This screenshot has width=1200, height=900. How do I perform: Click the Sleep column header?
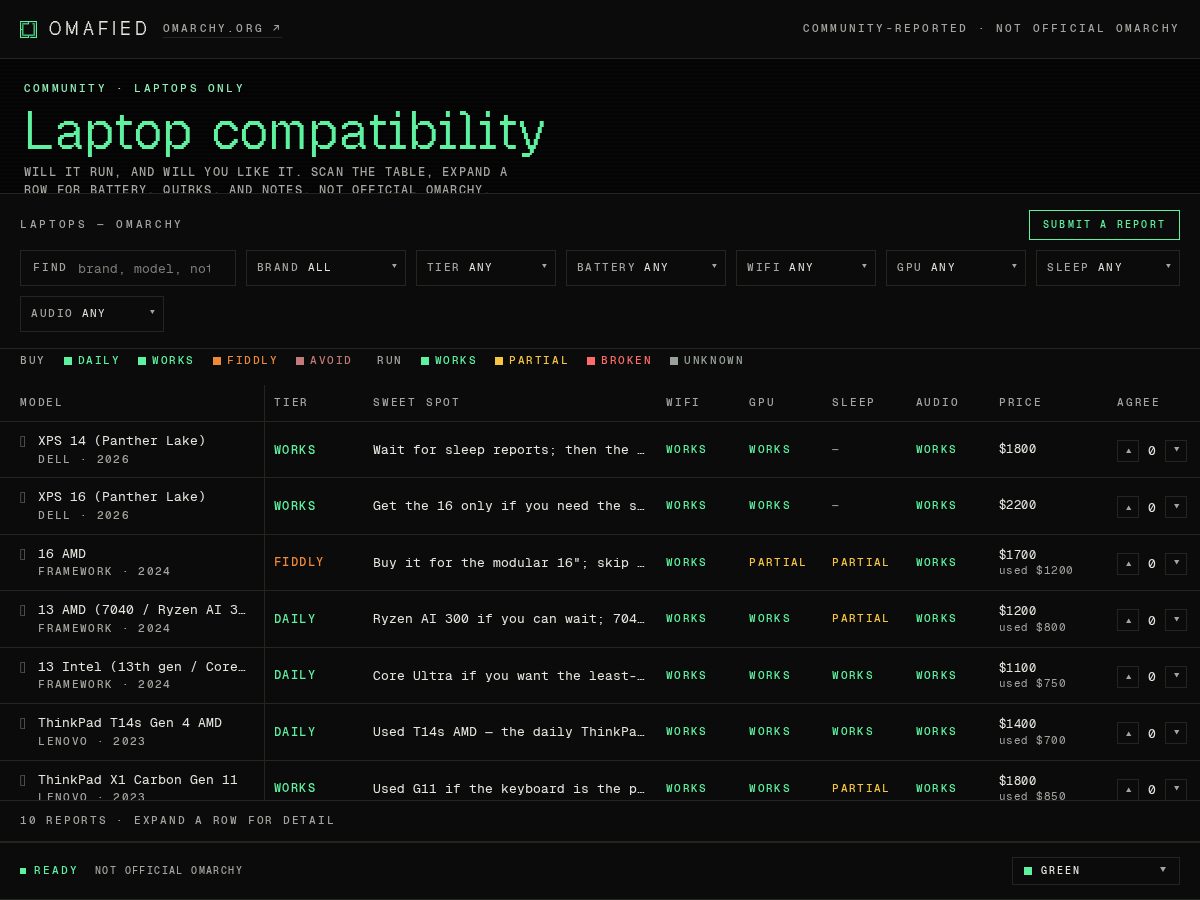(853, 403)
